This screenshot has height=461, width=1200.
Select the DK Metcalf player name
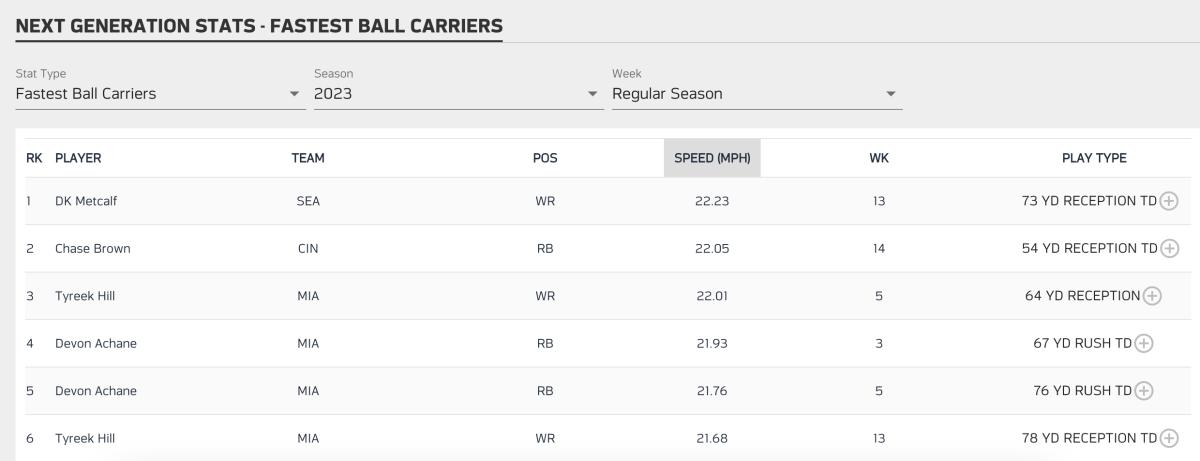(87, 201)
